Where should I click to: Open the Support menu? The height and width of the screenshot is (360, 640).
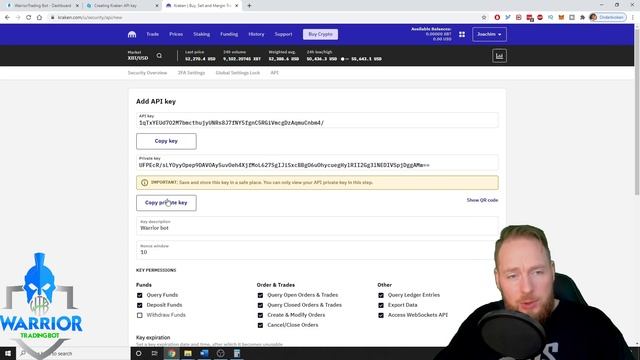point(283,34)
